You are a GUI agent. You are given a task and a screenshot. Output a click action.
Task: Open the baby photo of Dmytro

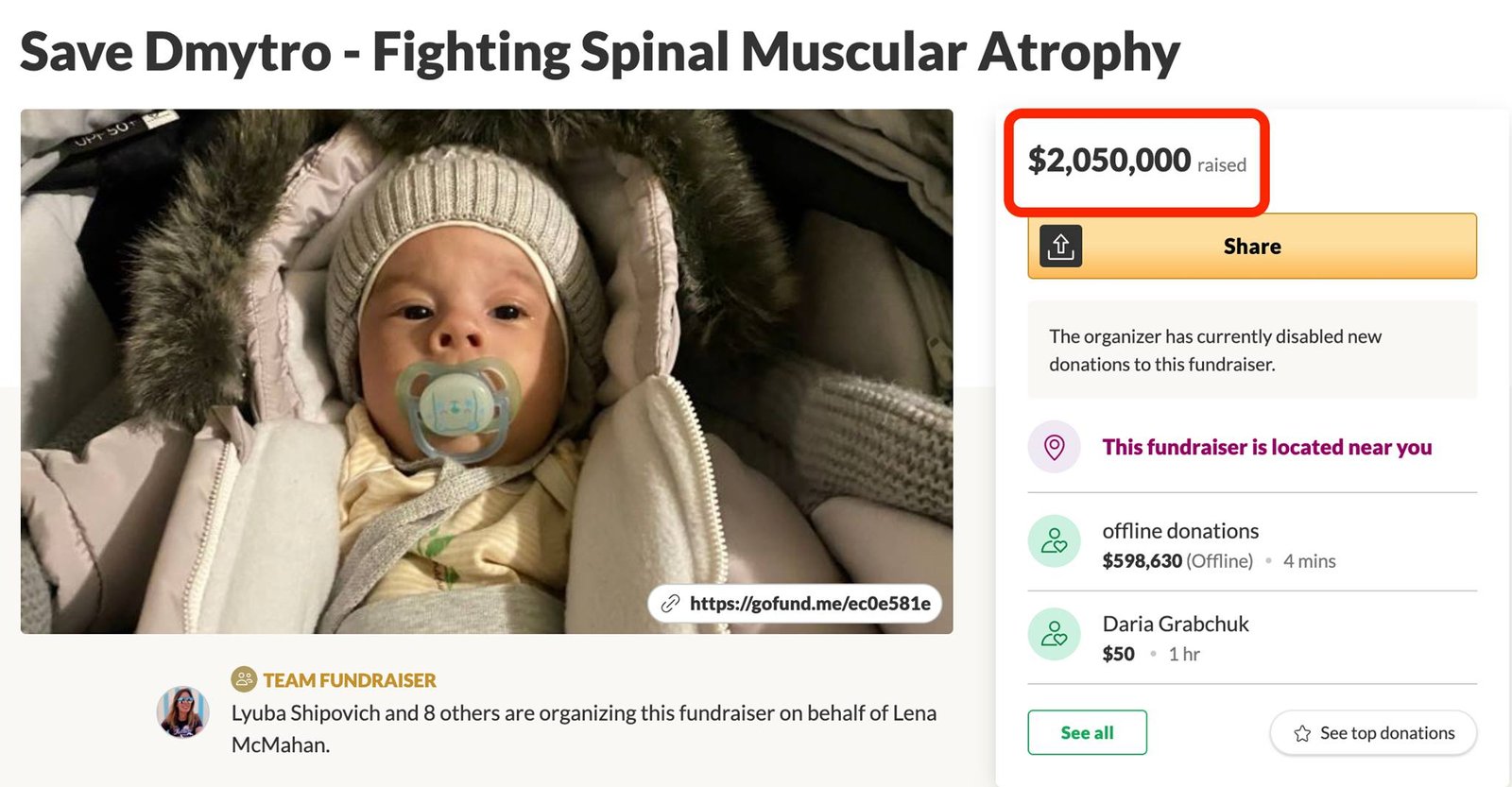coord(487,370)
